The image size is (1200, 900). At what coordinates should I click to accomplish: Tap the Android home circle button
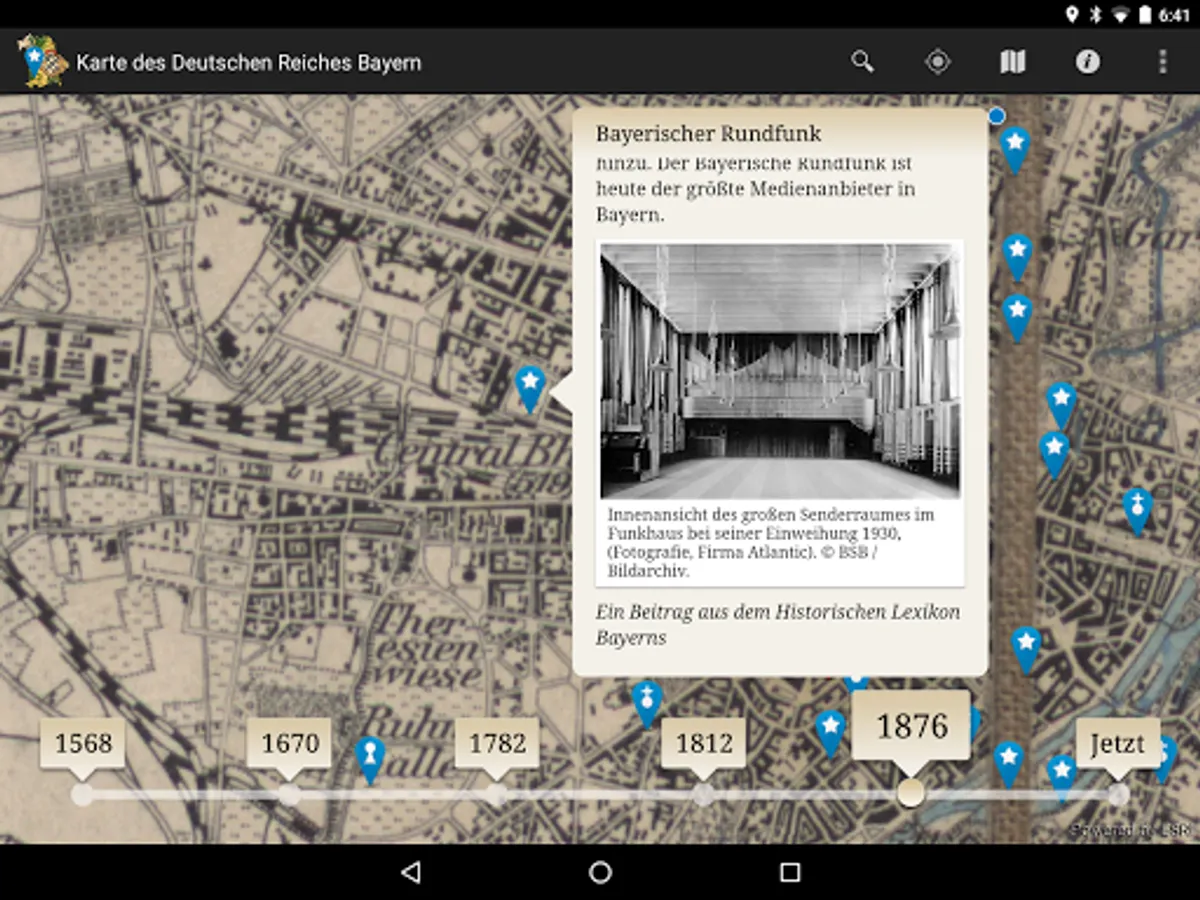pos(600,872)
